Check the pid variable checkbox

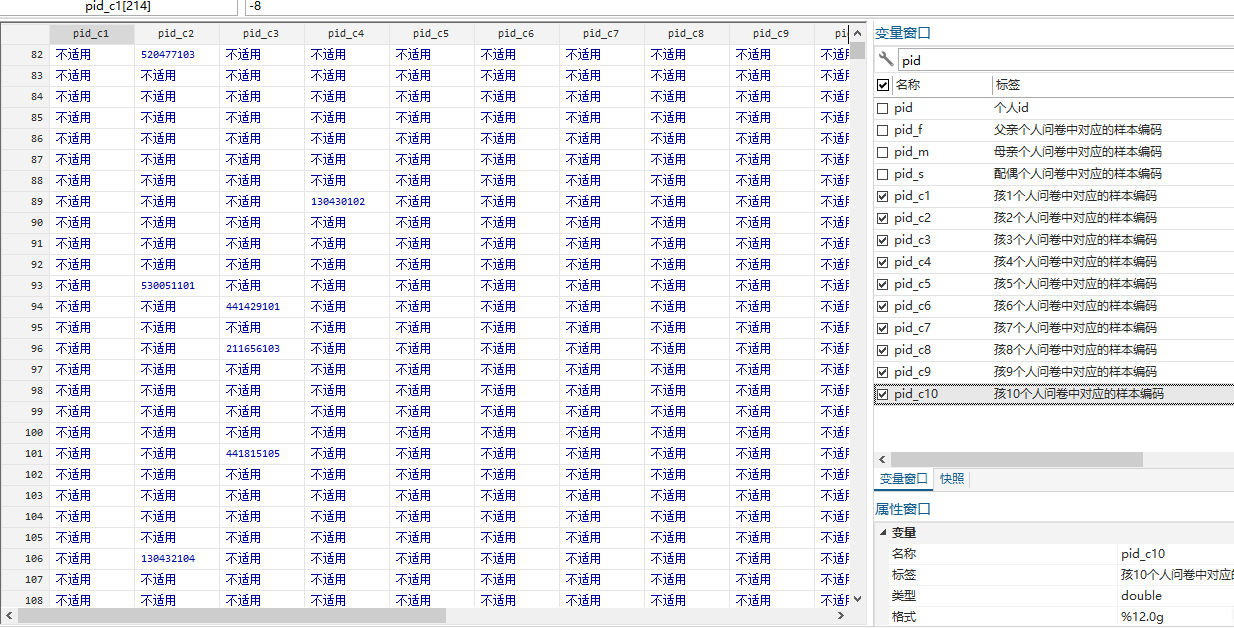click(882, 108)
